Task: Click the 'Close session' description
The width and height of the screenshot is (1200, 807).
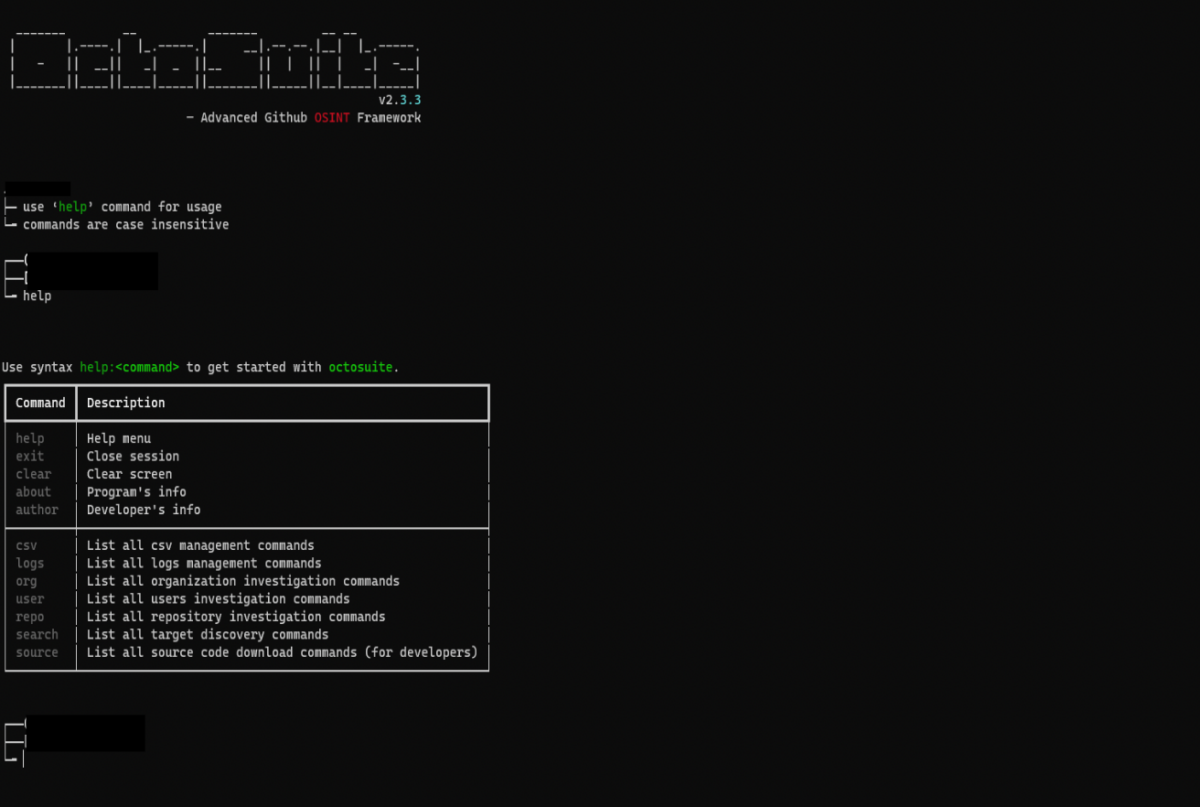Action: point(133,456)
